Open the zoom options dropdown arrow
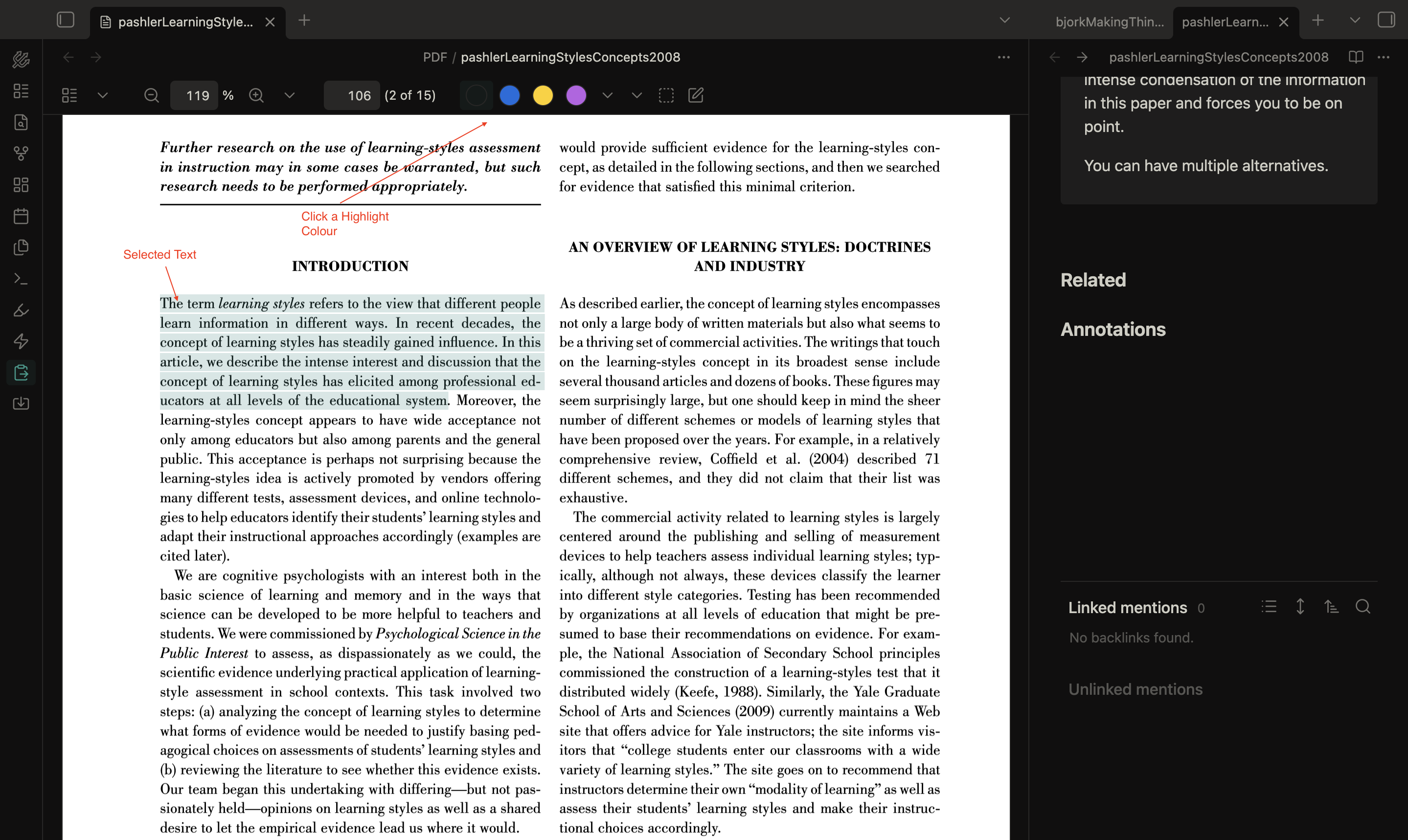The height and width of the screenshot is (840, 1408). click(x=290, y=96)
